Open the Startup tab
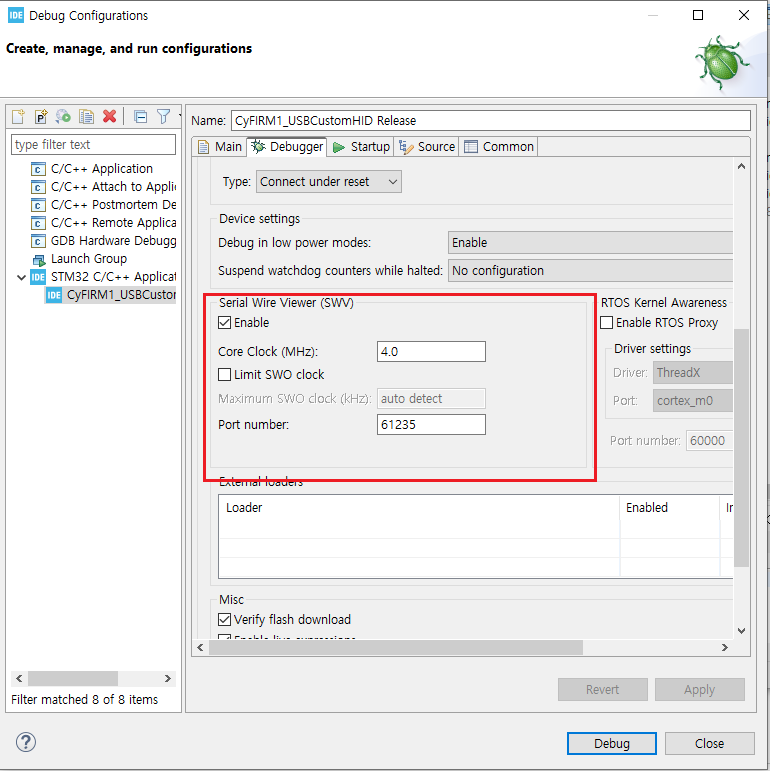The height and width of the screenshot is (771, 770). (361, 147)
